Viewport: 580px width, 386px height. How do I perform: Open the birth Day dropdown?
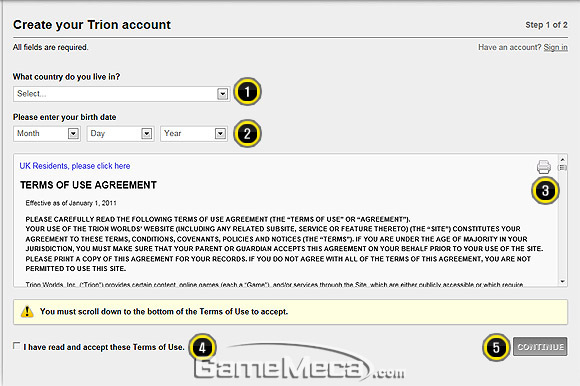pyautogui.click(x=120, y=133)
